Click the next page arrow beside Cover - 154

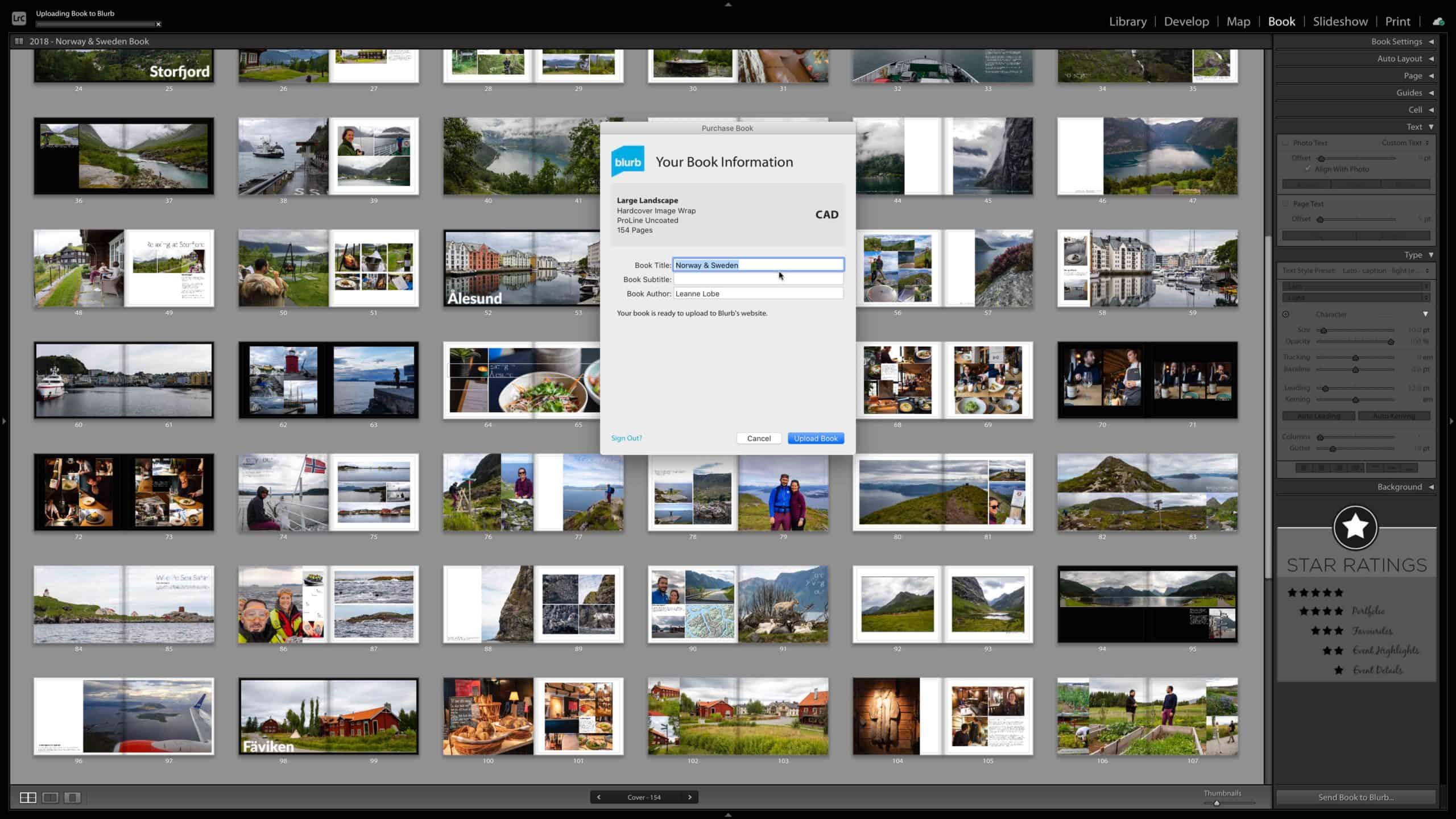[690, 797]
